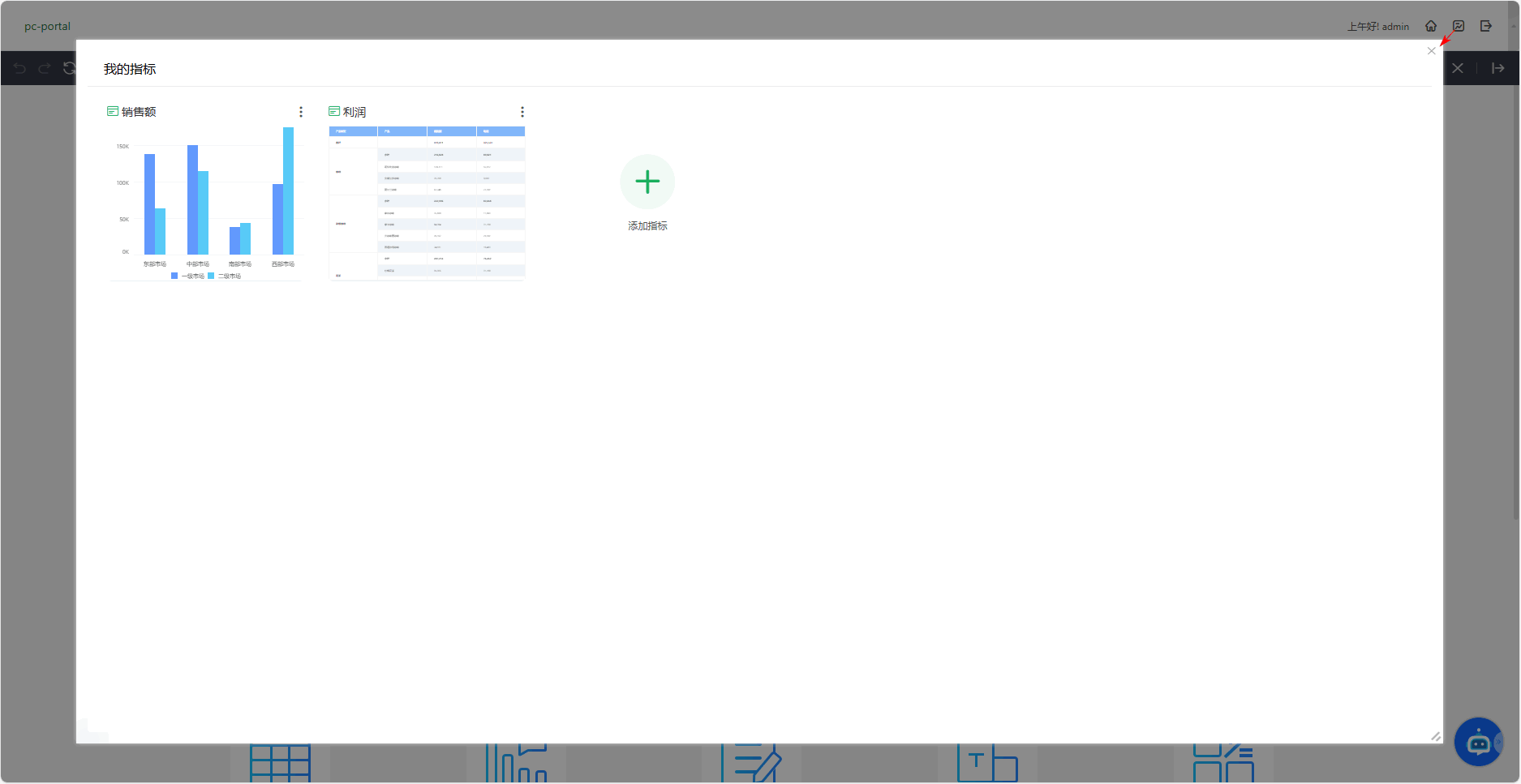Click the pc-portal title
This screenshot has width=1521, height=784.
[x=47, y=26]
